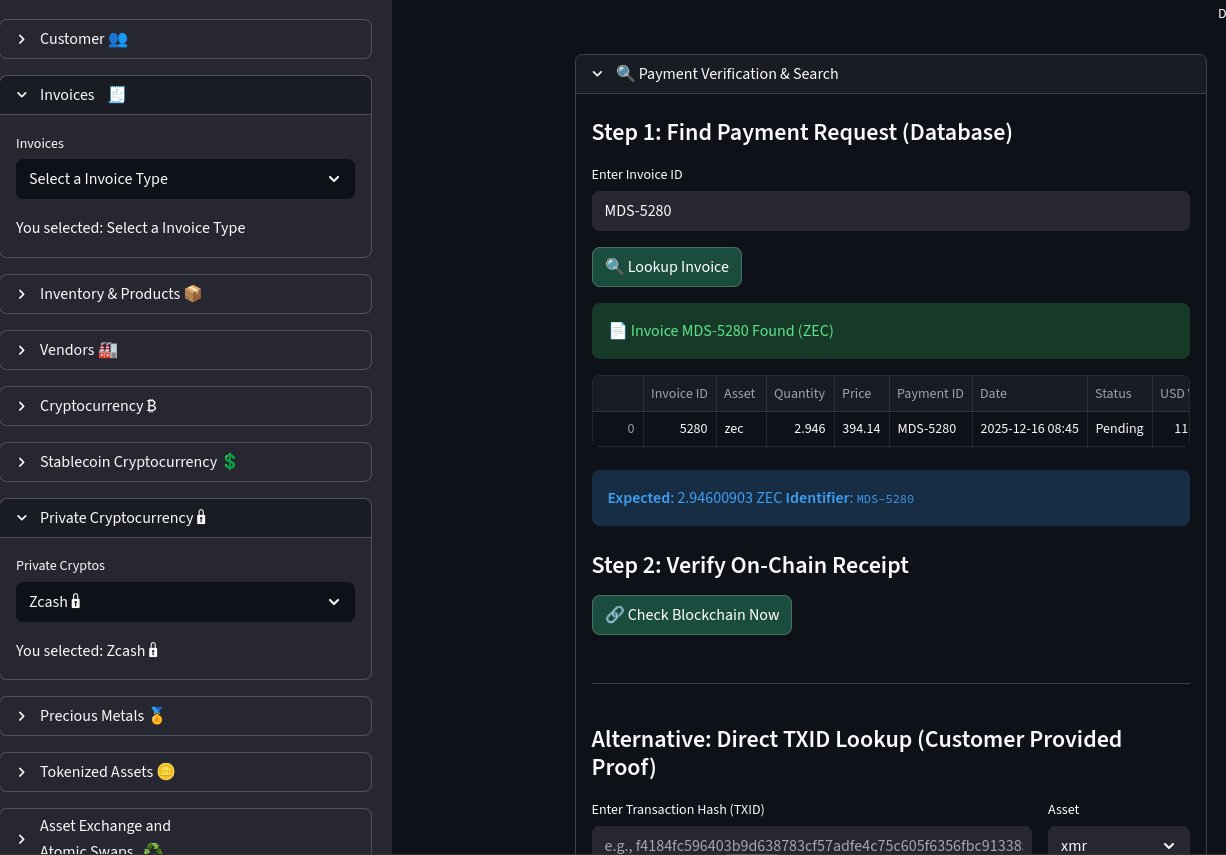Click the Transaction Hash TXID input
Viewport: 1226px width, 855px height.
[811, 844]
